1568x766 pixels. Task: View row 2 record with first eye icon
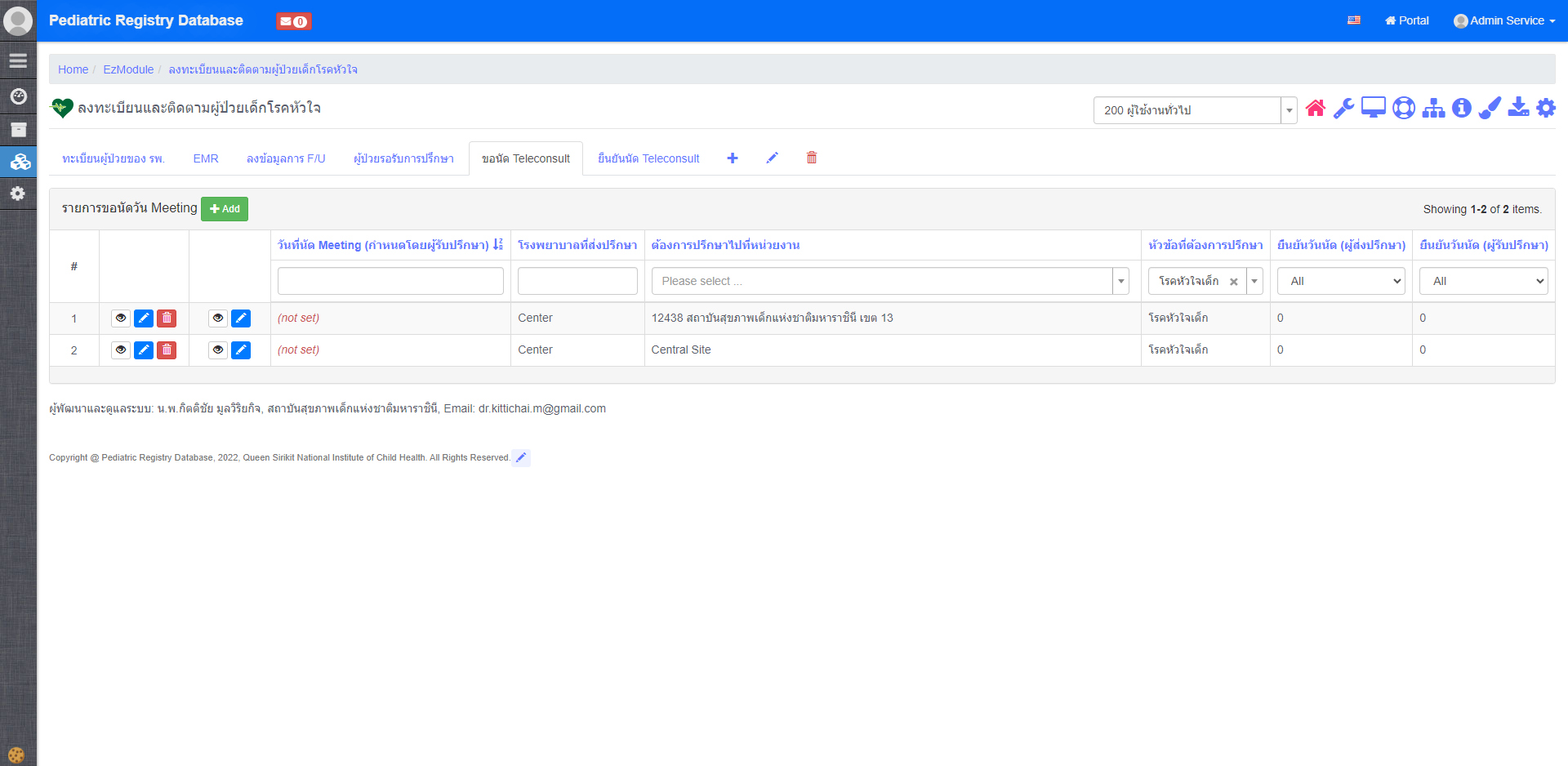[x=121, y=350]
